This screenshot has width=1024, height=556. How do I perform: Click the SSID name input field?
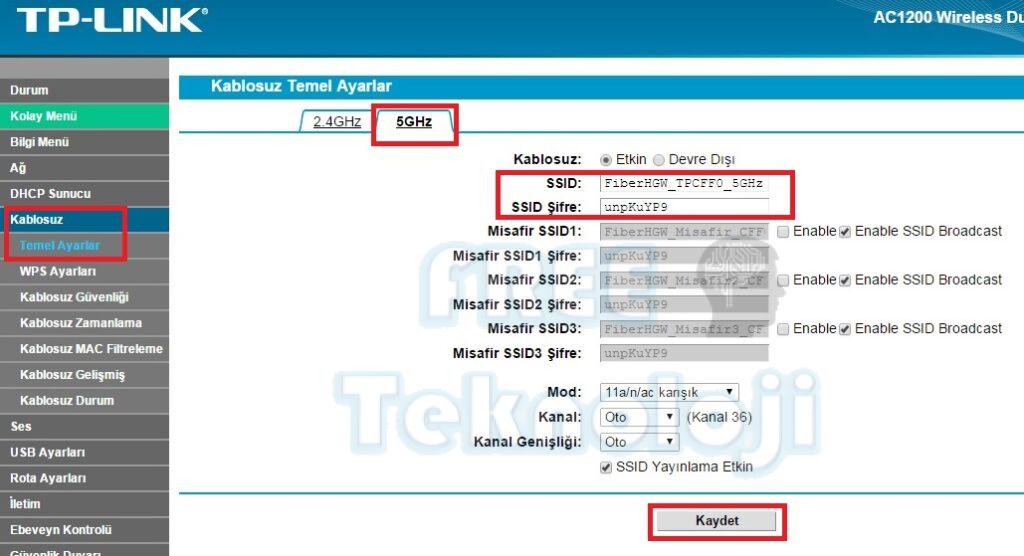tap(684, 184)
